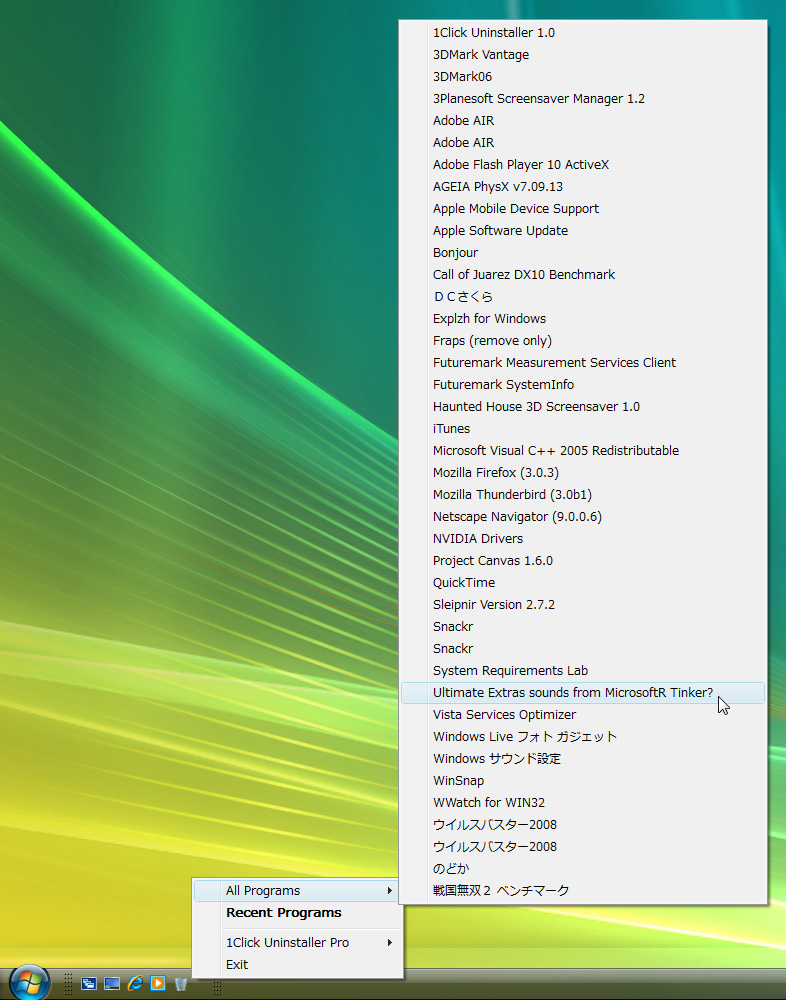Click Switch between windows taskbar icon
The height and width of the screenshot is (1000, 786).
pyautogui.click(x=89, y=984)
